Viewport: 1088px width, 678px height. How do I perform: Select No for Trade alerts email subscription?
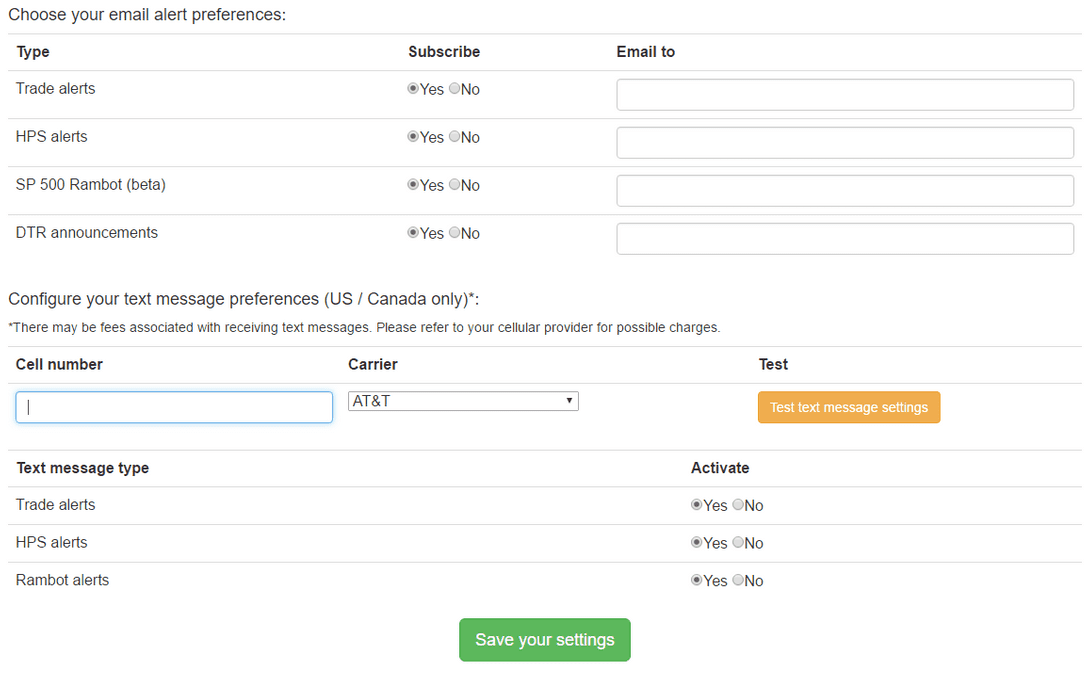click(455, 89)
